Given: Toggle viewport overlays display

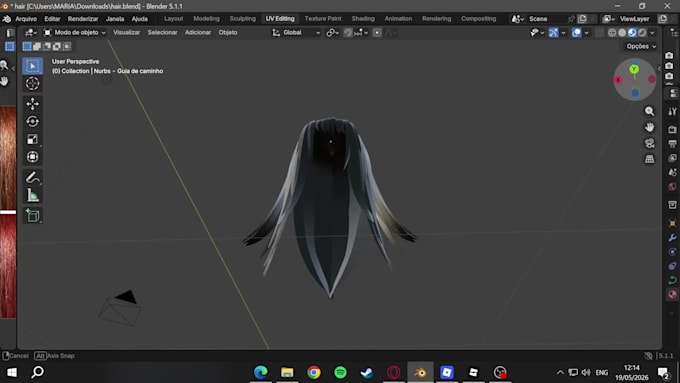Looking at the screenshot, I should (576, 33).
